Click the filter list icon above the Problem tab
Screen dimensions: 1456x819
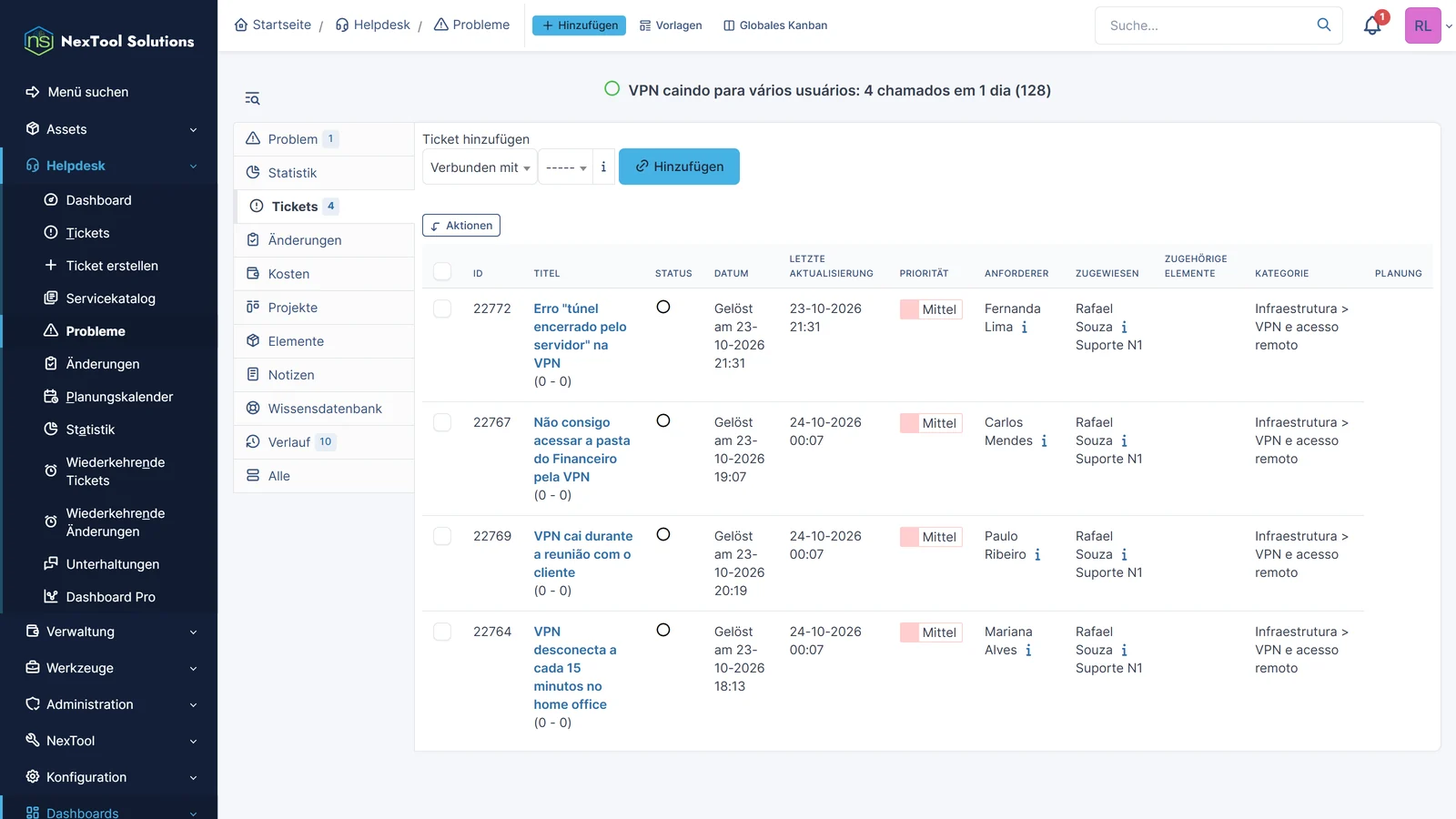click(252, 98)
